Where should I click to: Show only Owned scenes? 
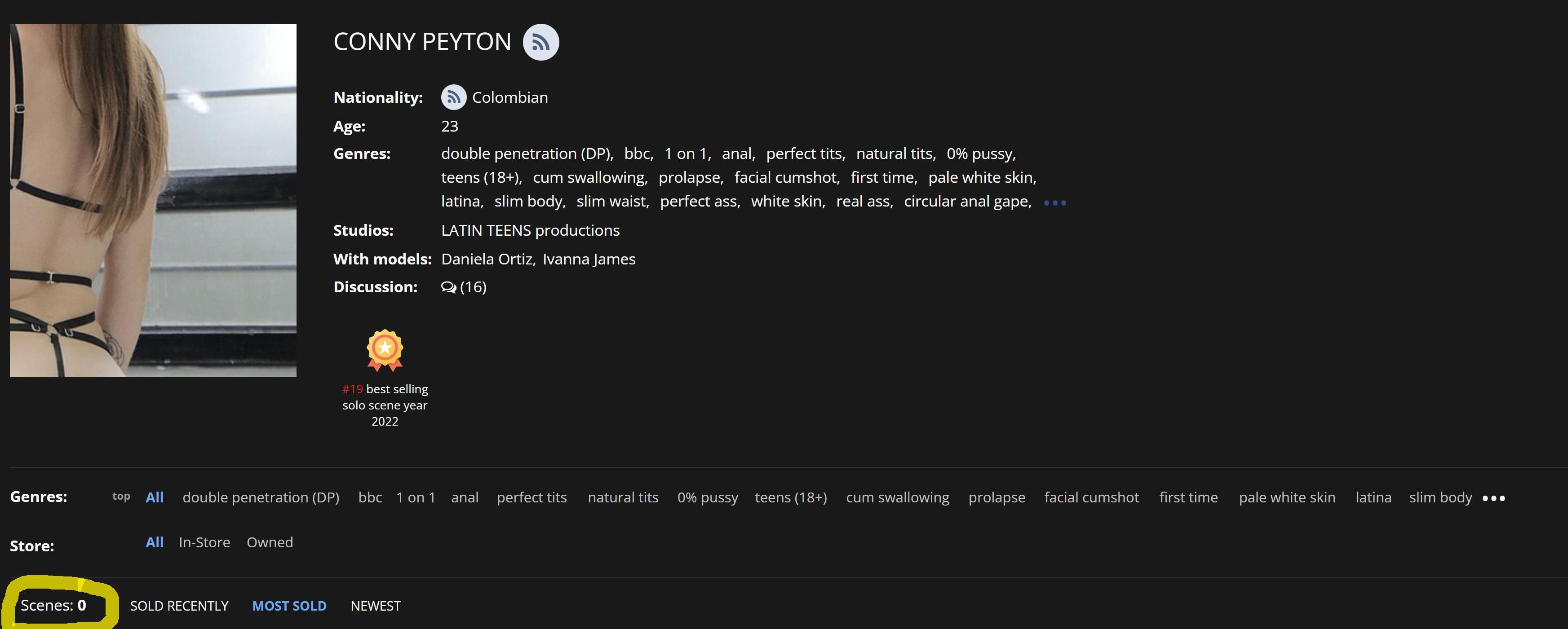point(270,542)
